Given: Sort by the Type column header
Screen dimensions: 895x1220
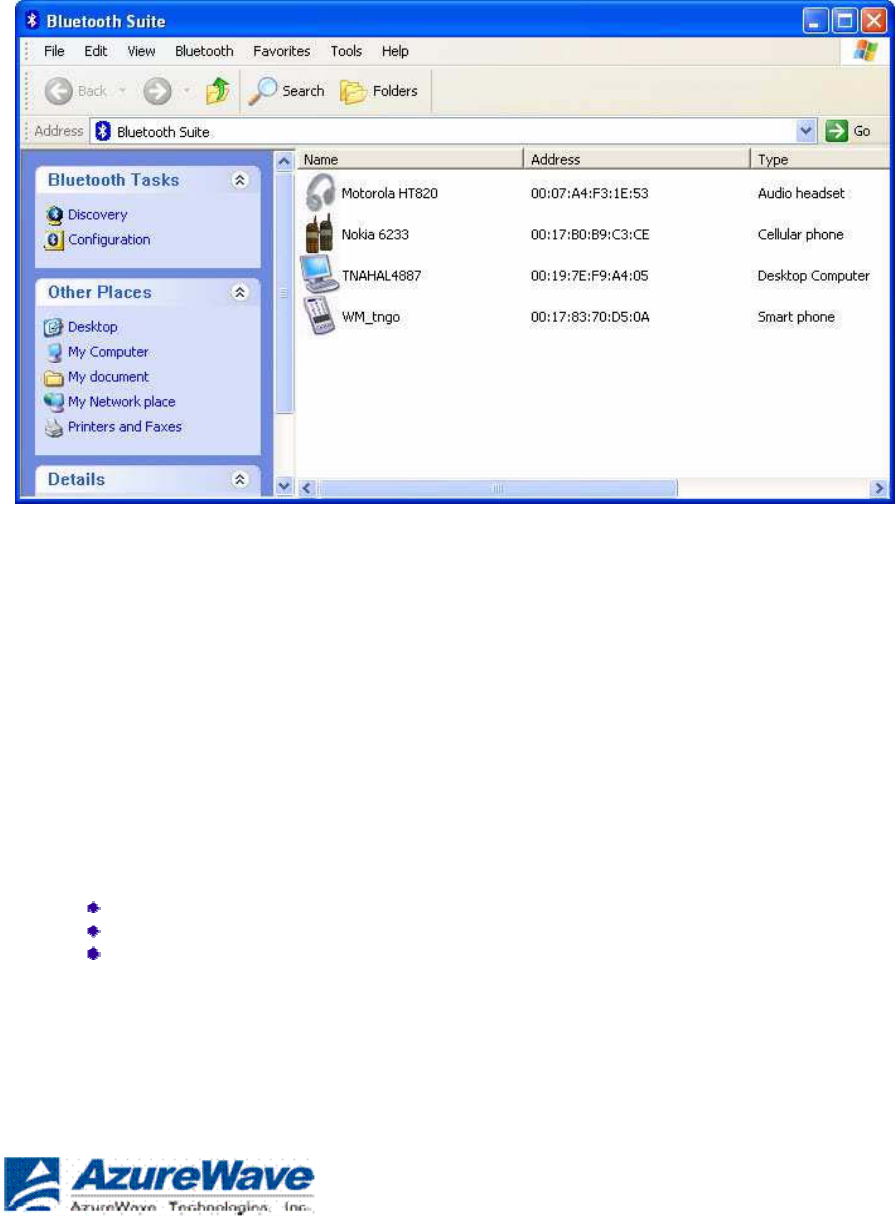Looking at the screenshot, I should tap(820, 159).
